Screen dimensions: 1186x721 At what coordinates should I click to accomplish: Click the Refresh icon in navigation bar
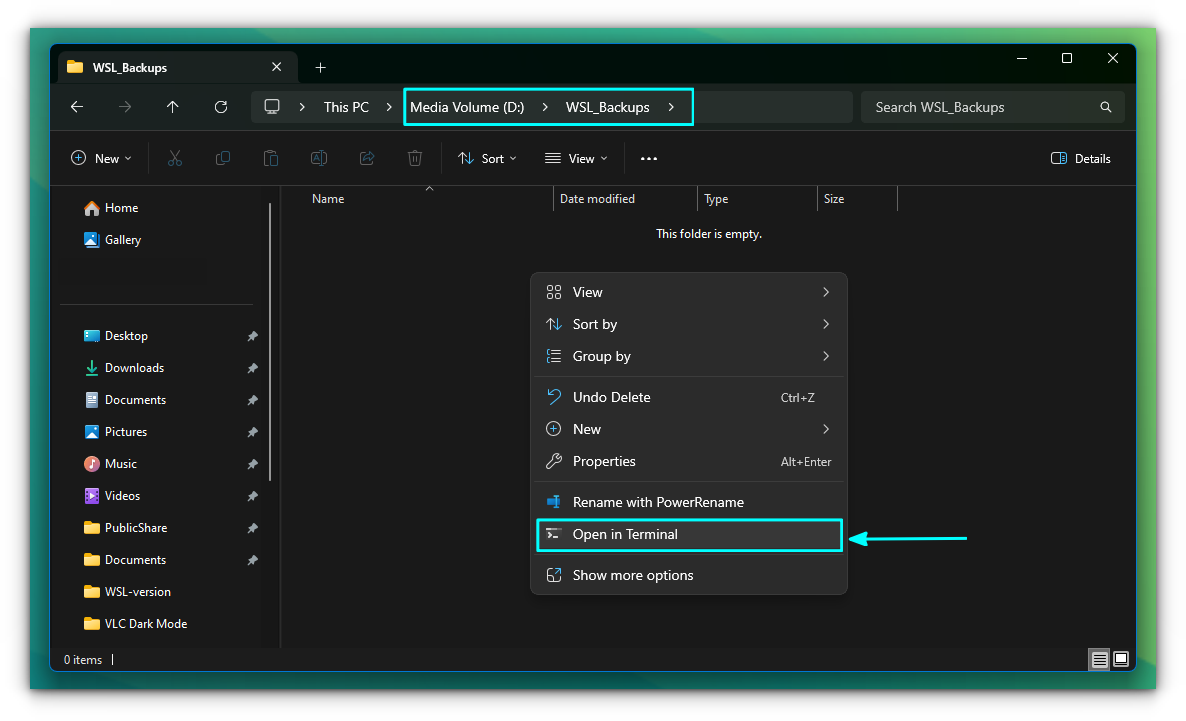click(x=221, y=107)
